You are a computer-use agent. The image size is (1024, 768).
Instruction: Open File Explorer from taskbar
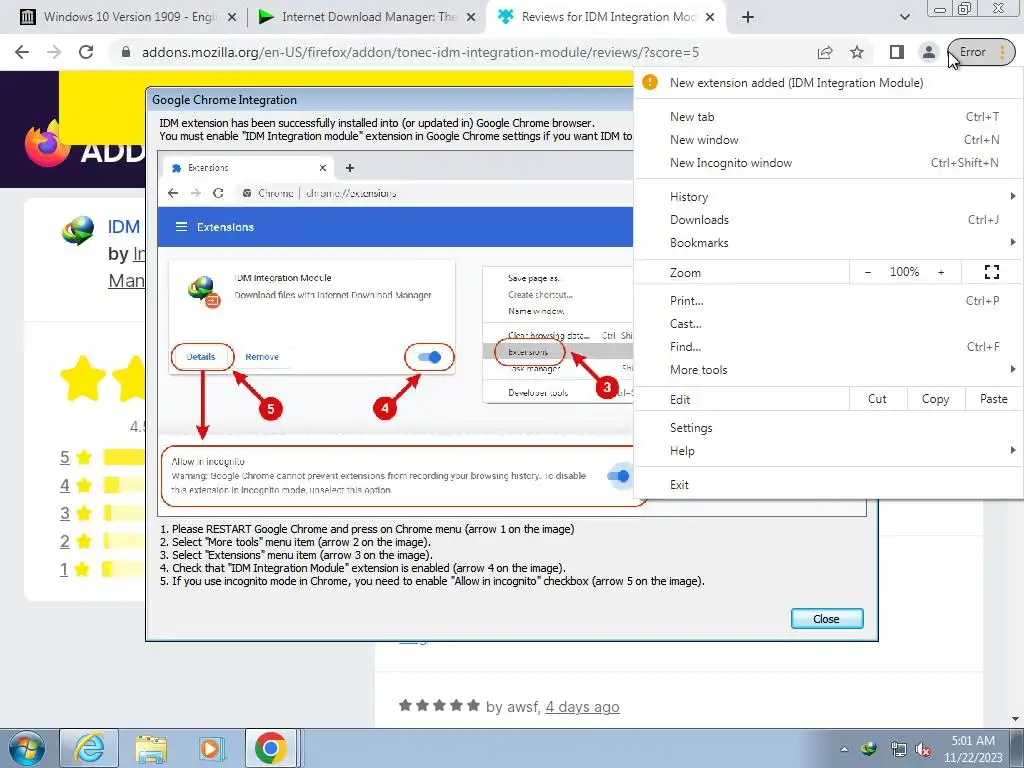pos(151,748)
